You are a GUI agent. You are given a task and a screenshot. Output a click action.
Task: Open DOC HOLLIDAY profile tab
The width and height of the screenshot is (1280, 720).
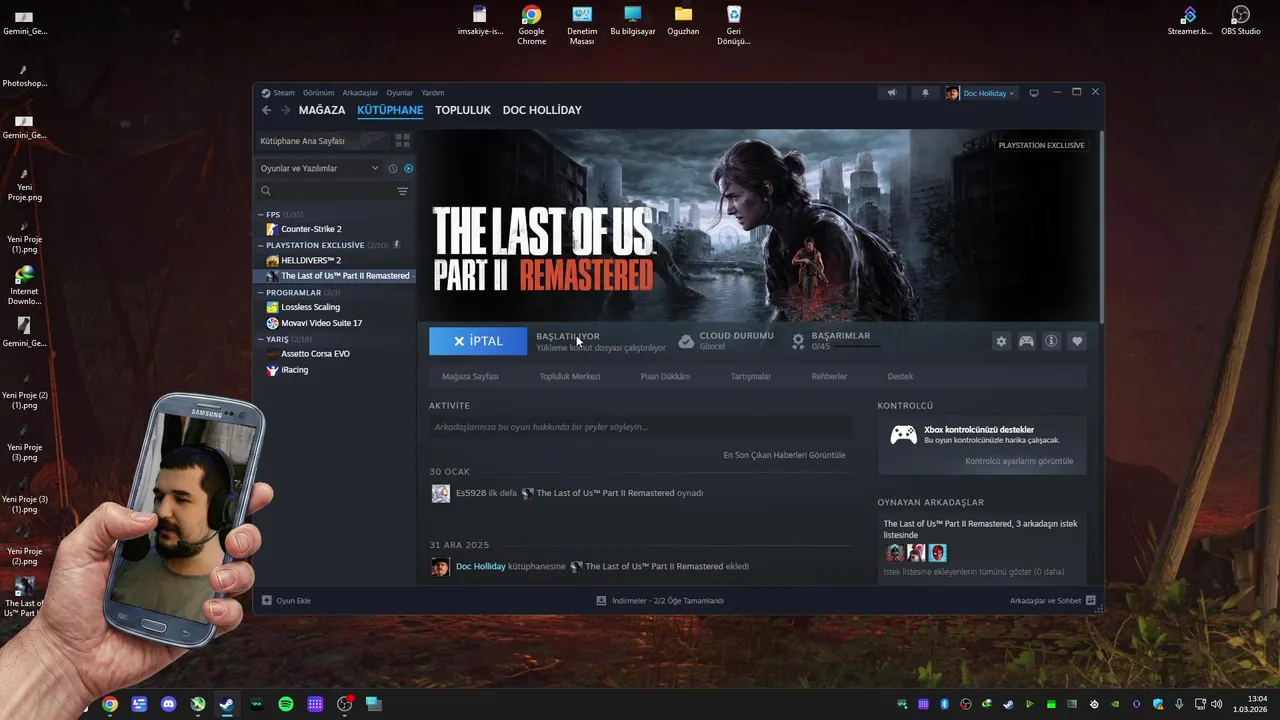coord(542,110)
